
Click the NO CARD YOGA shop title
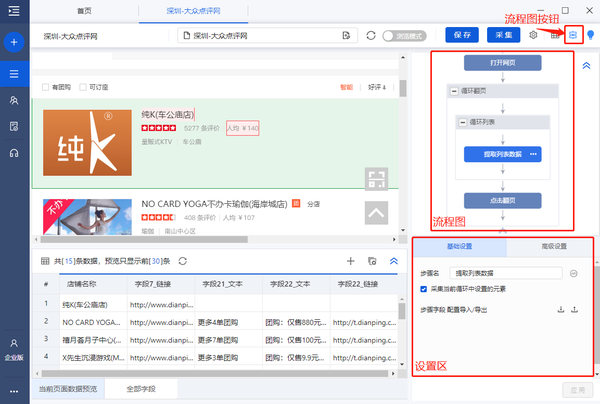[214, 204]
